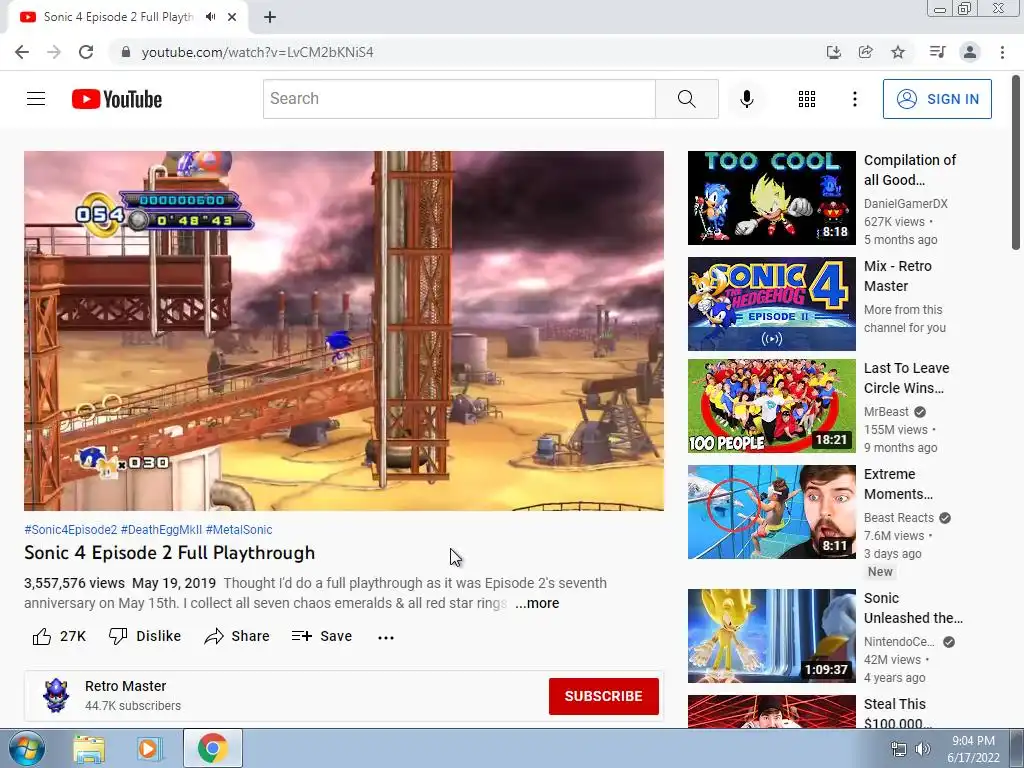The height and width of the screenshot is (768, 1024).
Task: Open more actions ellipsis below video
Action: pyautogui.click(x=386, y=637)
